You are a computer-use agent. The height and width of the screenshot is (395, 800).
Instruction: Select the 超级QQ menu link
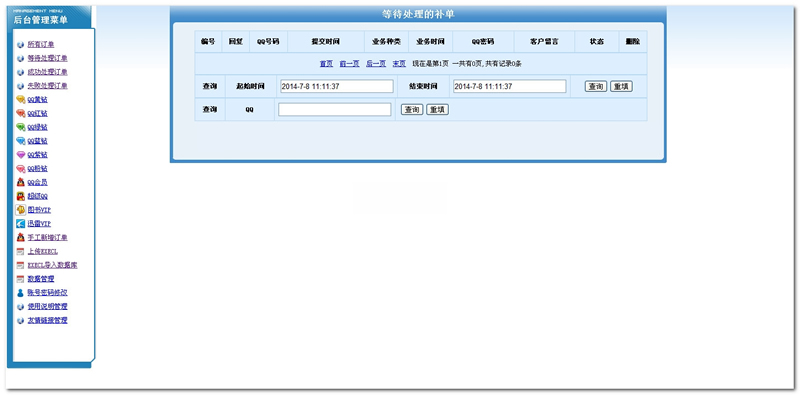[38, 196]
